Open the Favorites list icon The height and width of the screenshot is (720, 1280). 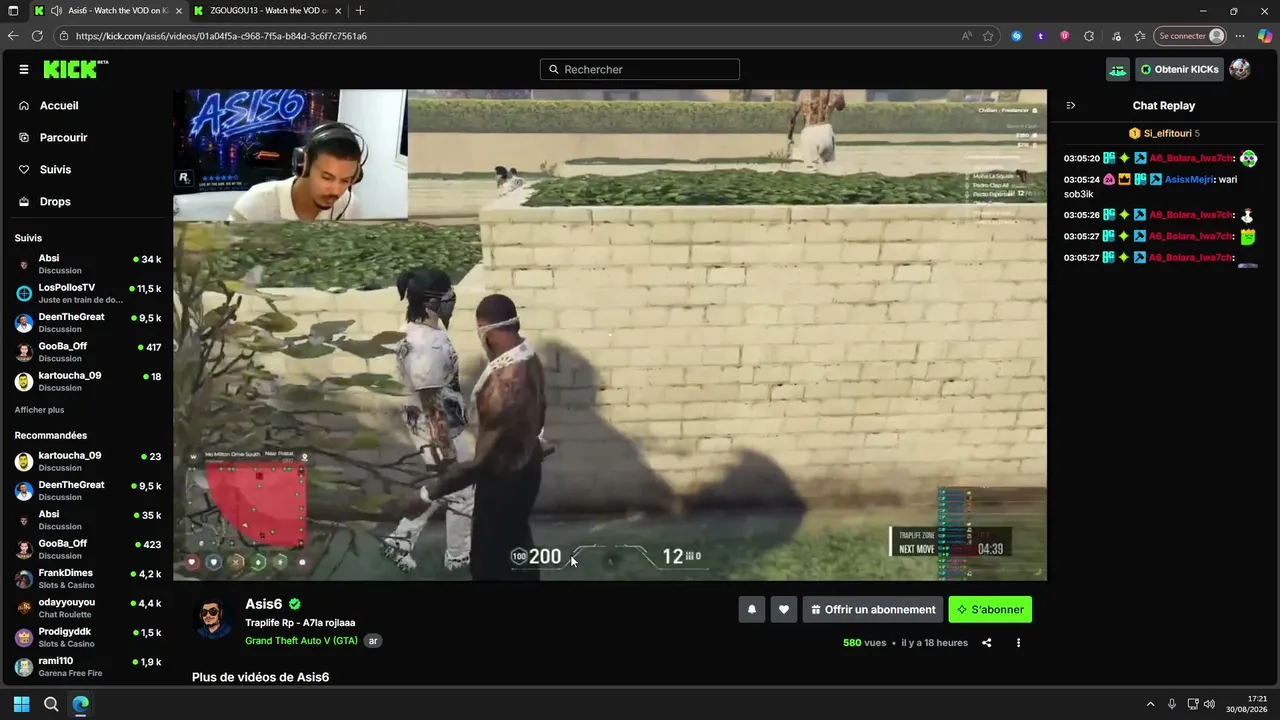click(1140, 36)
